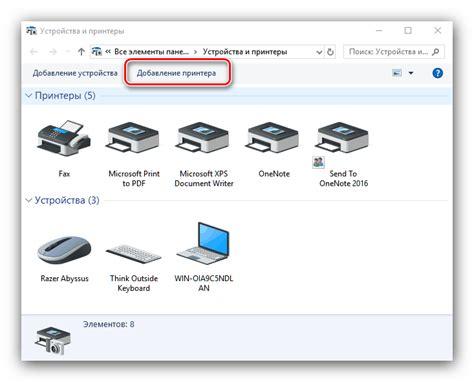The image size is (474, 382).
Task: Select the WIN-OIA9C5NDLAN laptop icon
Action: coord(203,244)
